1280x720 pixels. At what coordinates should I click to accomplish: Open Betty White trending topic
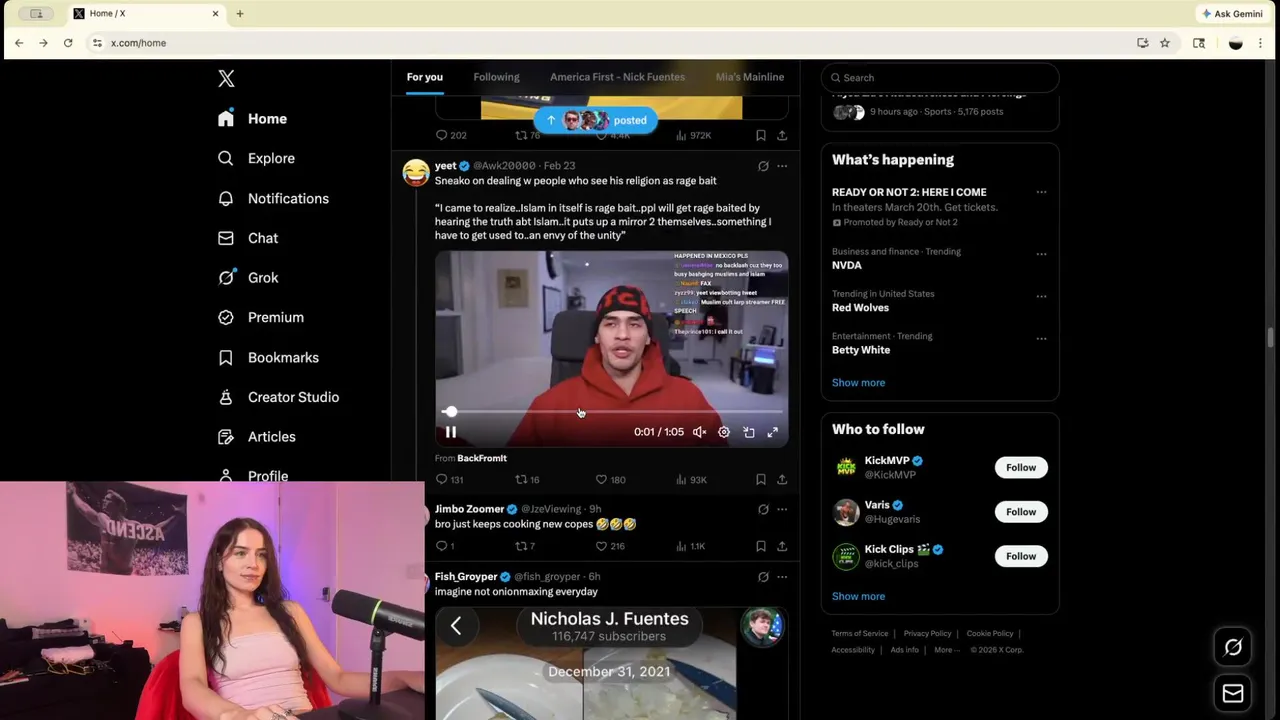tap(861, 350)
